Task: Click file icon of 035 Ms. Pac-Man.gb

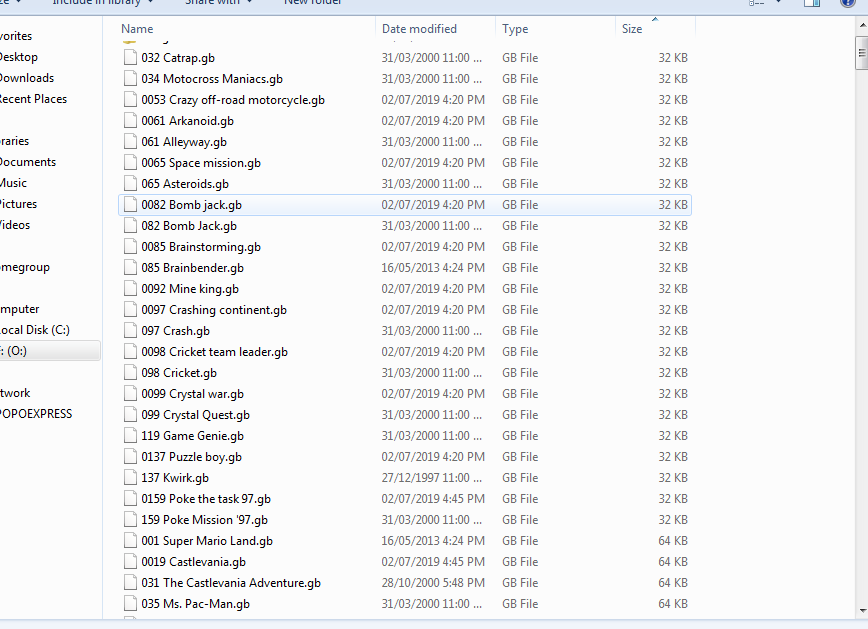Action: tap(130, 605)
